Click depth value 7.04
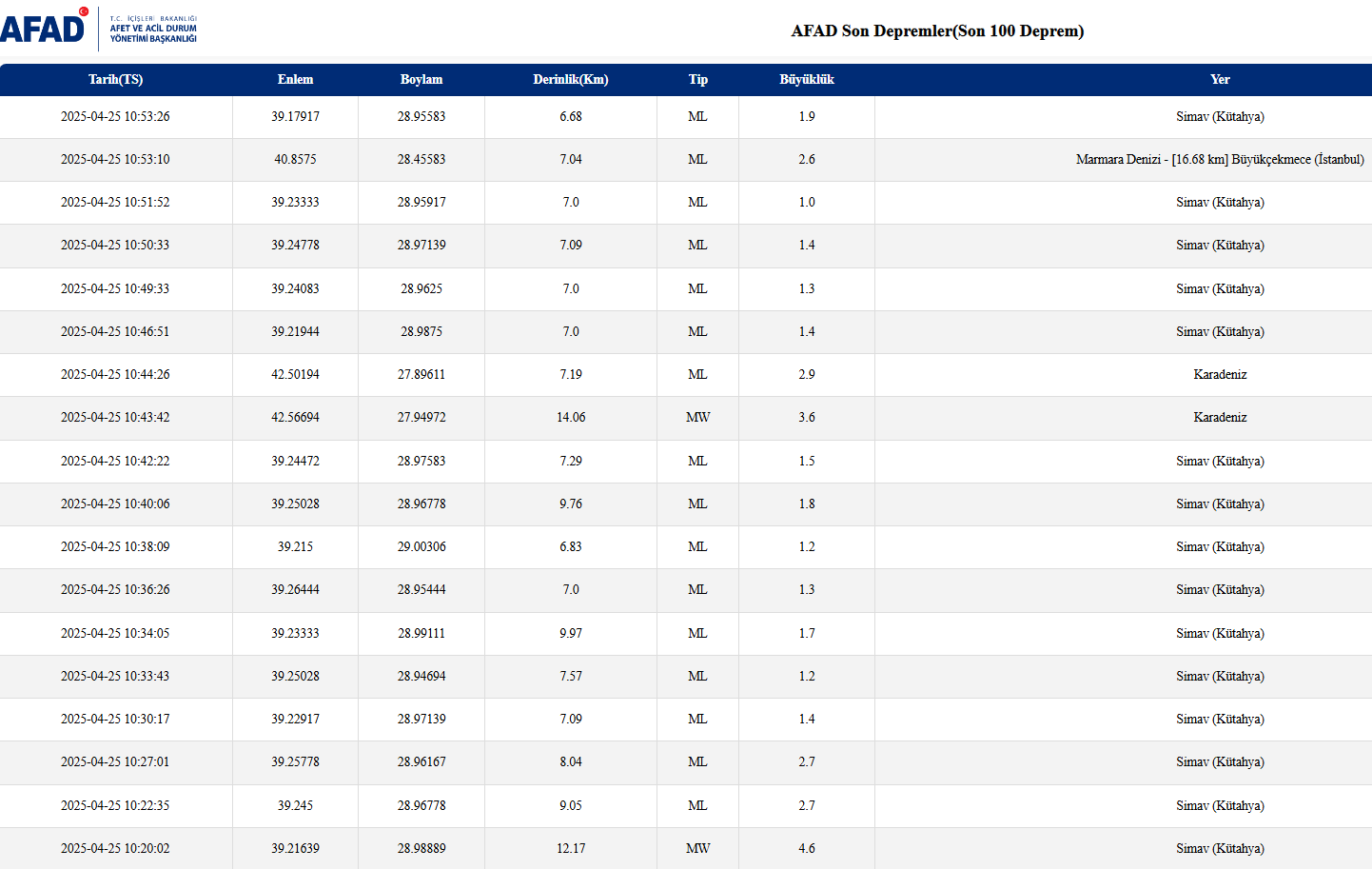This screenshot has height=869, width=1372. click(571, 159)
